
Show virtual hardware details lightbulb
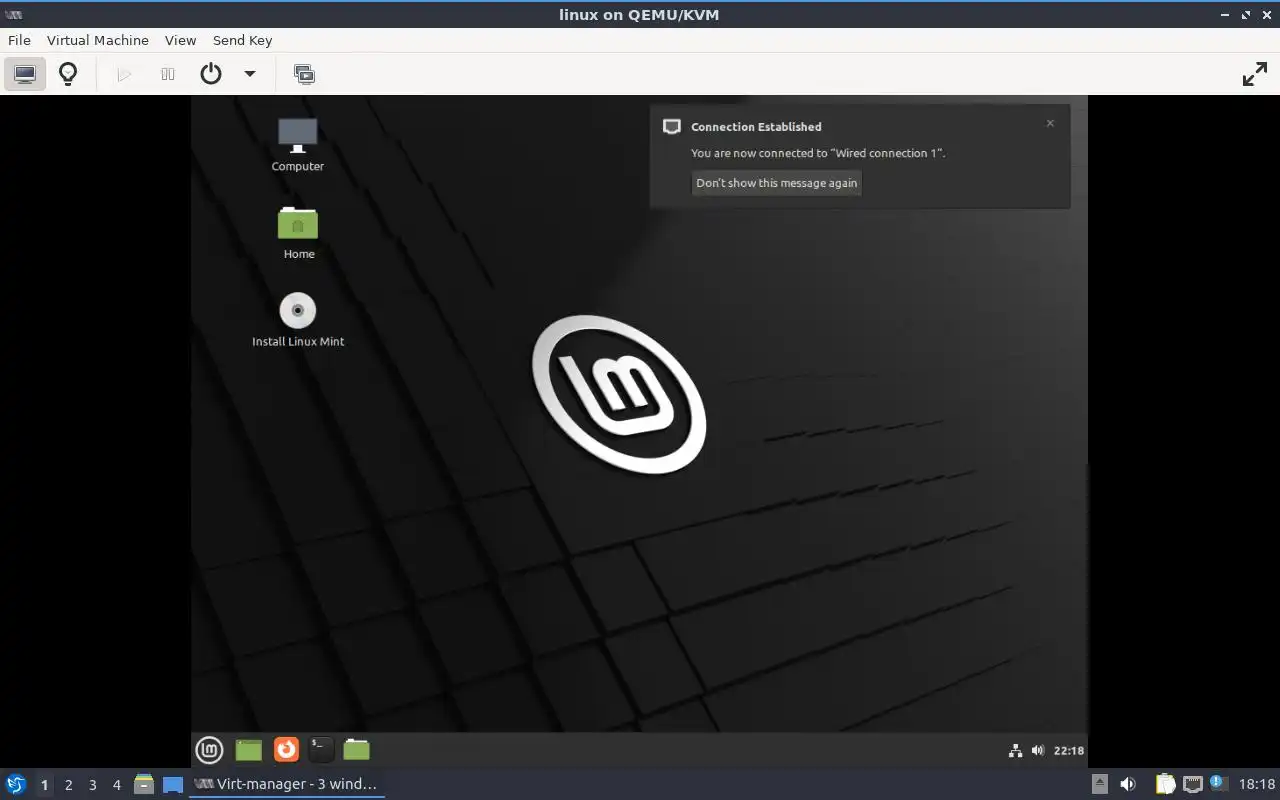tap(68, 74)
